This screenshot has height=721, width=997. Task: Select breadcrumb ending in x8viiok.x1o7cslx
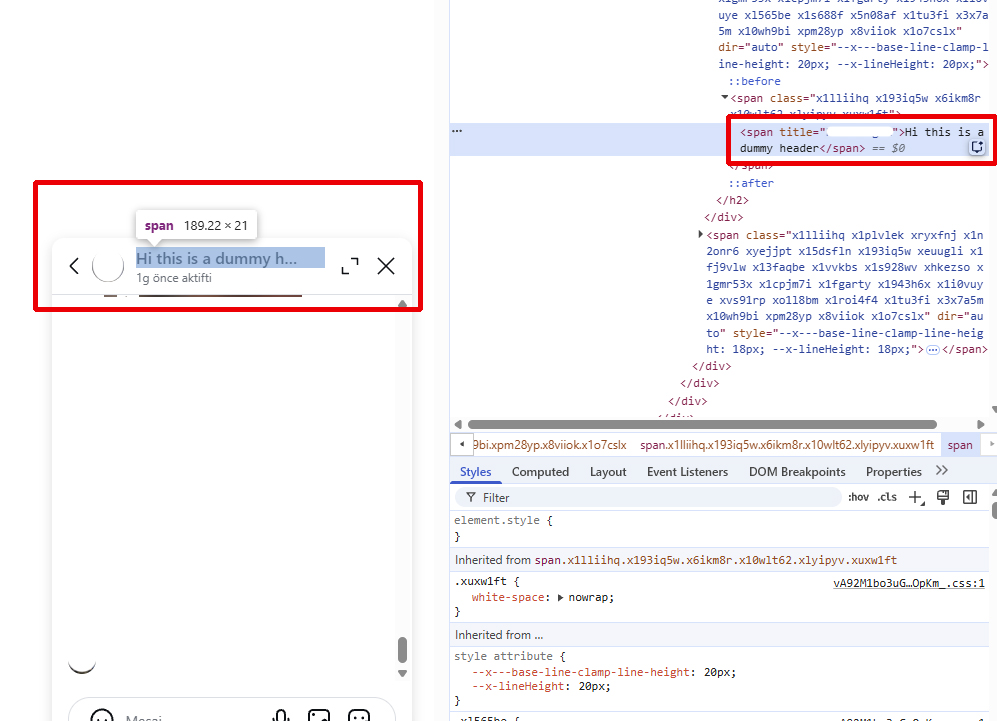[549, 444]
